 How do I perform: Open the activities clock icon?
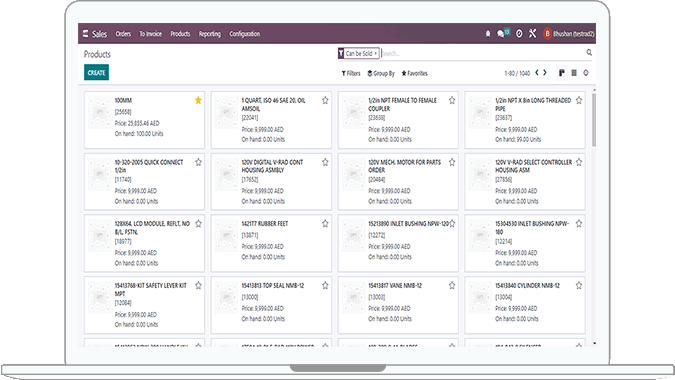click(x=519, y=34)
